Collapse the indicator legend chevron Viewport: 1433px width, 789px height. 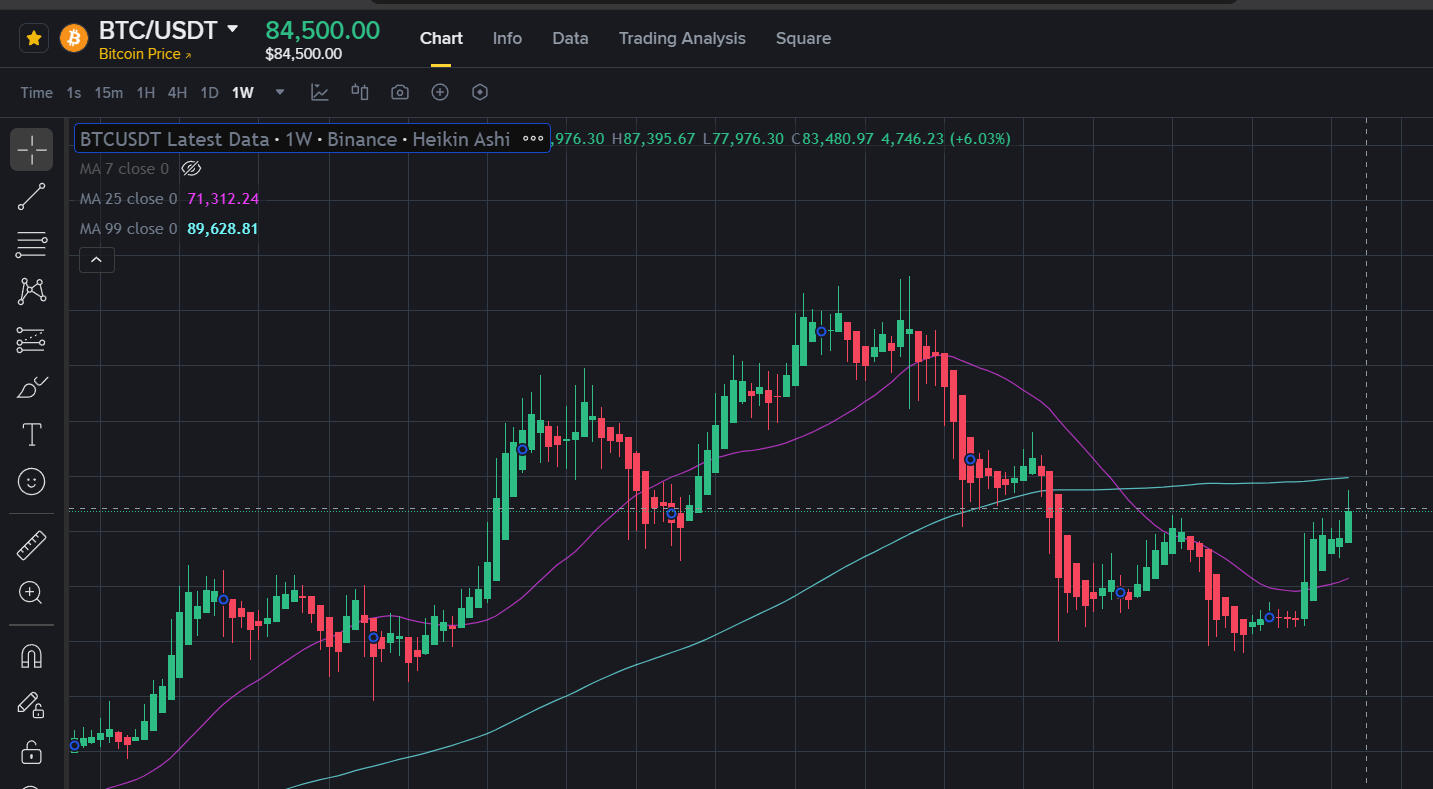point(96,260)
